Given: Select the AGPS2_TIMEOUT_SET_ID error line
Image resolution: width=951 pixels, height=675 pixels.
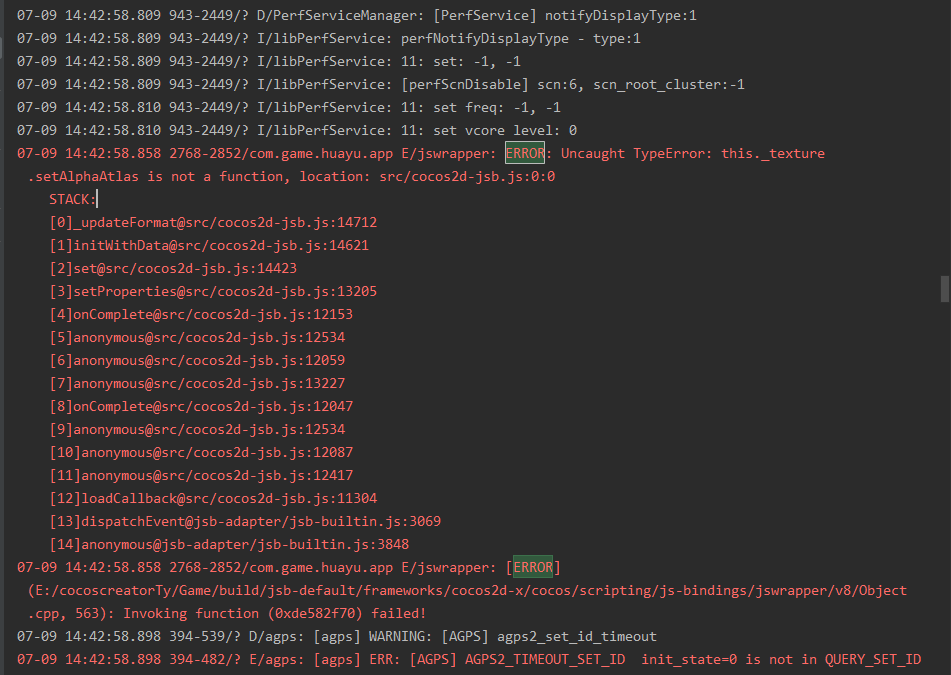Looking at the screenshot, I should 468,659.
